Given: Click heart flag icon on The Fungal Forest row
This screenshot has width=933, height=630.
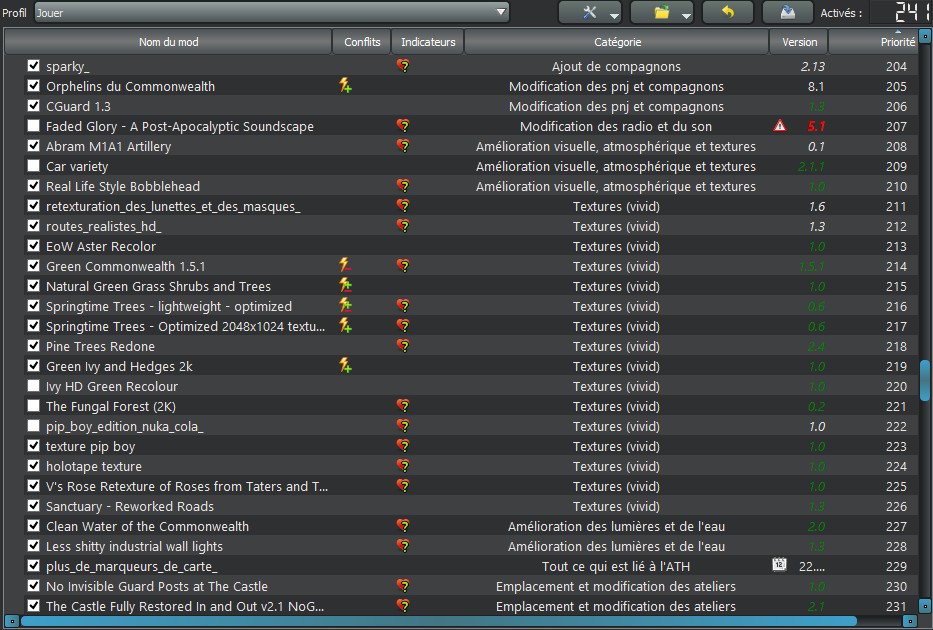Looking at the screenshot, I should pos(403,406).
